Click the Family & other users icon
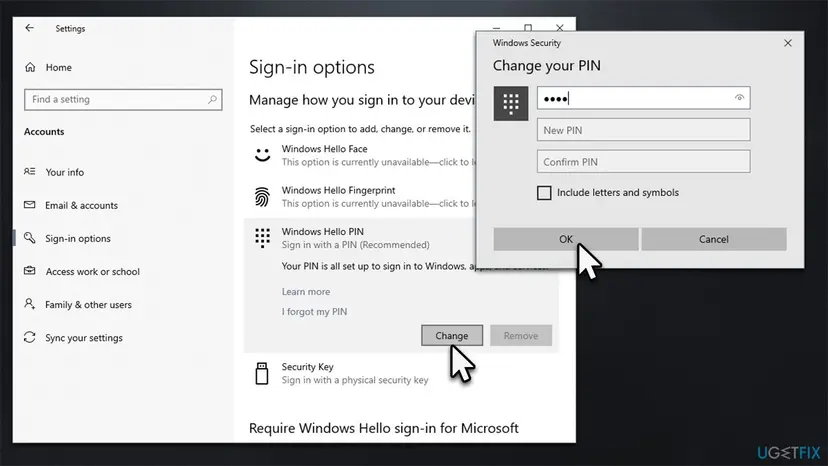The height and width of the screenshot is (466, 828). pyautogui.click(x=30, y=304)
